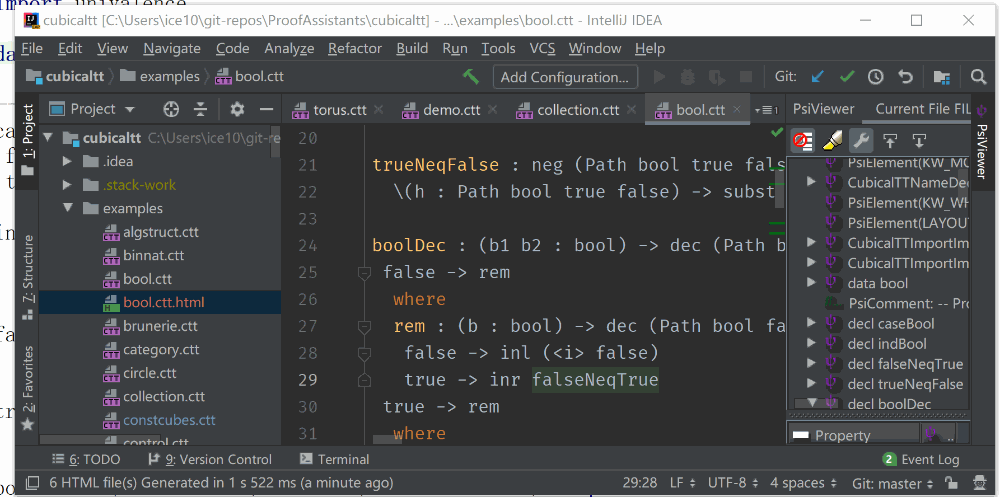Click the Git Commit checkmark icon
1000x497 pixels.
pyautogui.click(x=847, y=77)
